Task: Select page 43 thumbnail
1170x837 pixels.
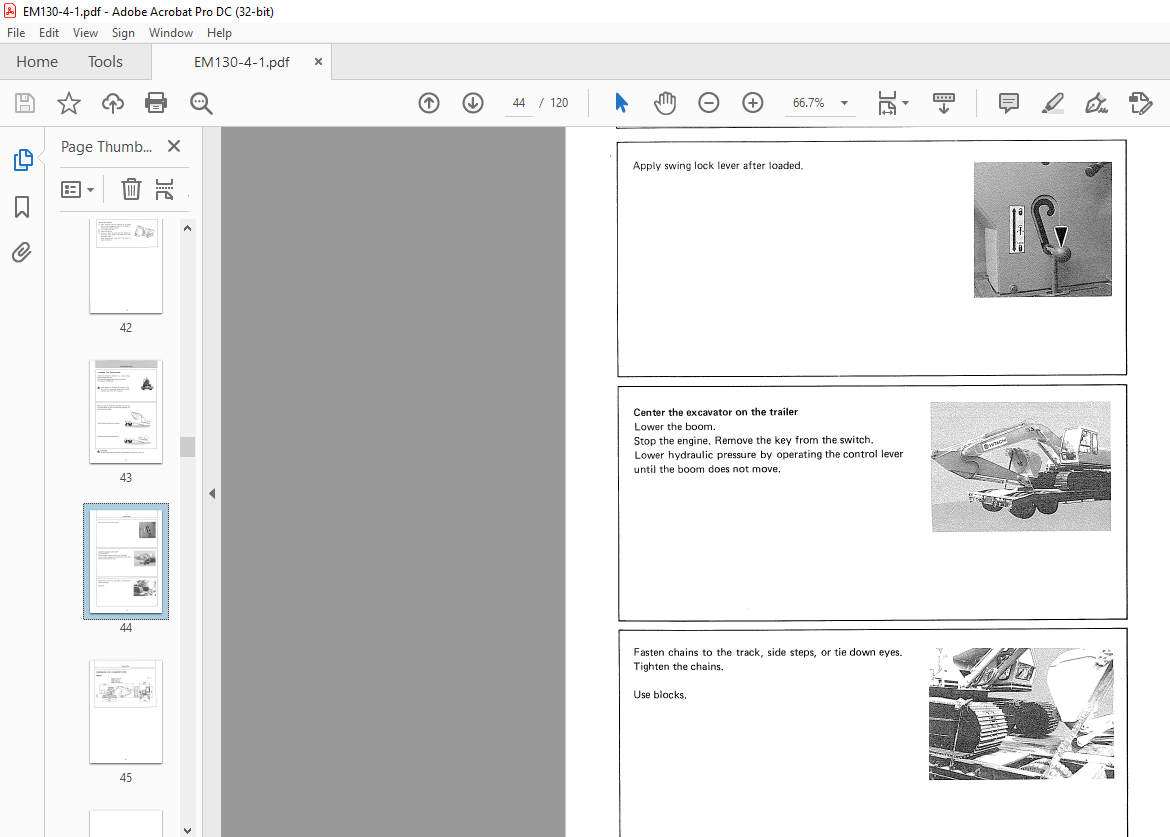Action: tap(126, 412)
